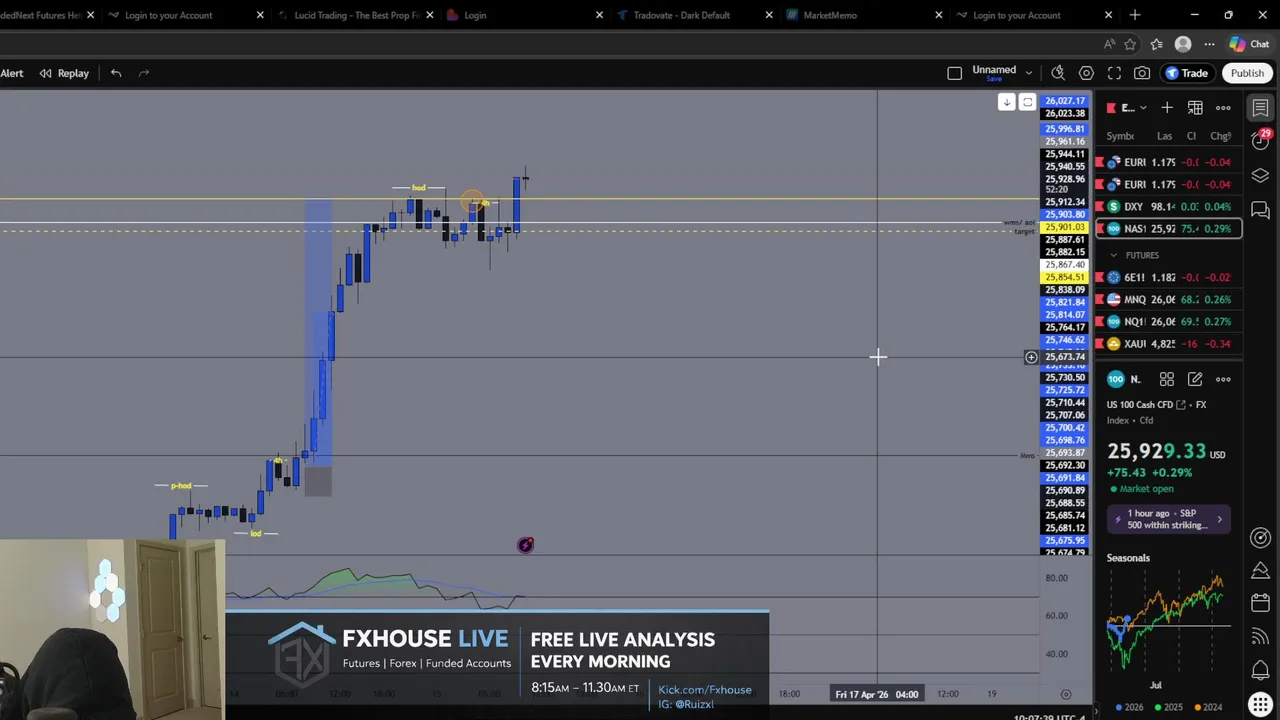The image size is (1280, 720).
Task: Select the NQ1! futures row
Action: pyautogui.click(x=1169, y=322)
